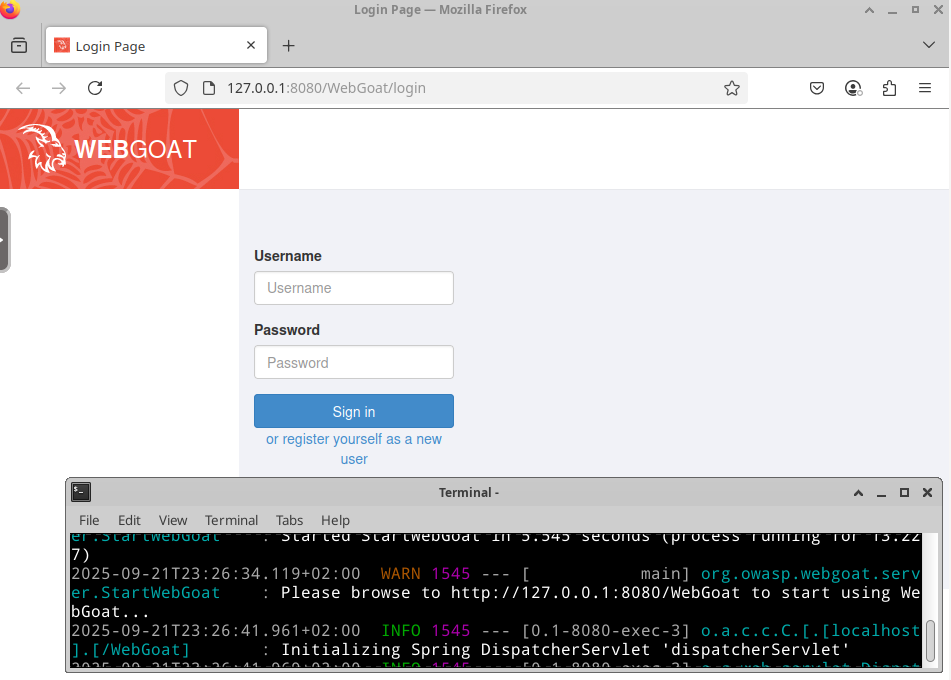The height and width of the screenshot is (680, 951).
Task: Click the site information page icon
Action: click(209, 88)
